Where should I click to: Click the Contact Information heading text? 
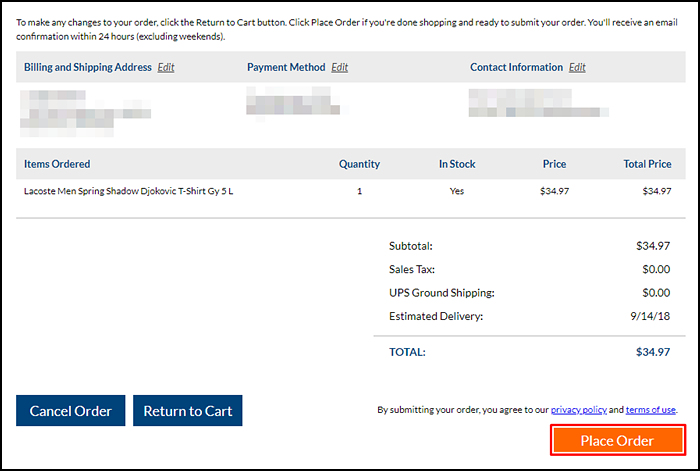tap(517, 67)
